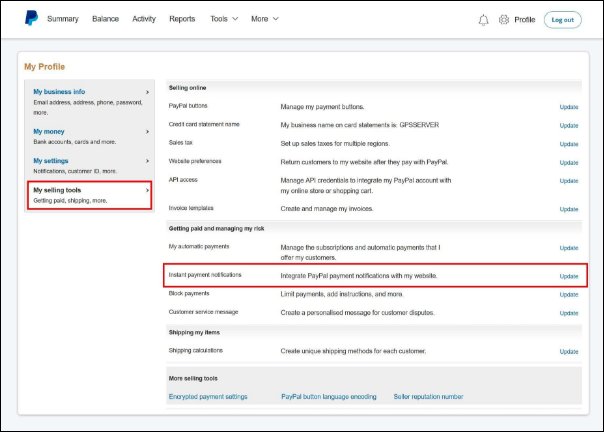The width and height of the screenshot is (604, 432).
Task: Select My money in sidebar
Action: point(49,131)
